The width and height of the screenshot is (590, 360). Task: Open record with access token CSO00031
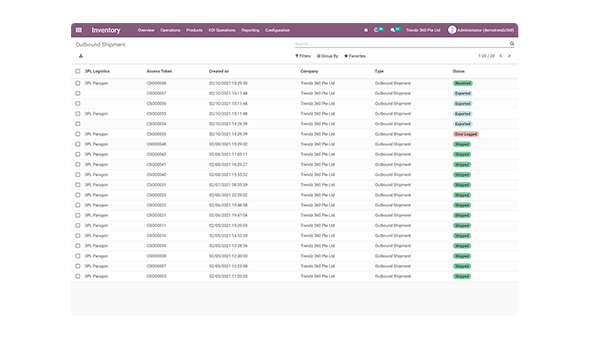pyautogui.click(x=156, y=185)
